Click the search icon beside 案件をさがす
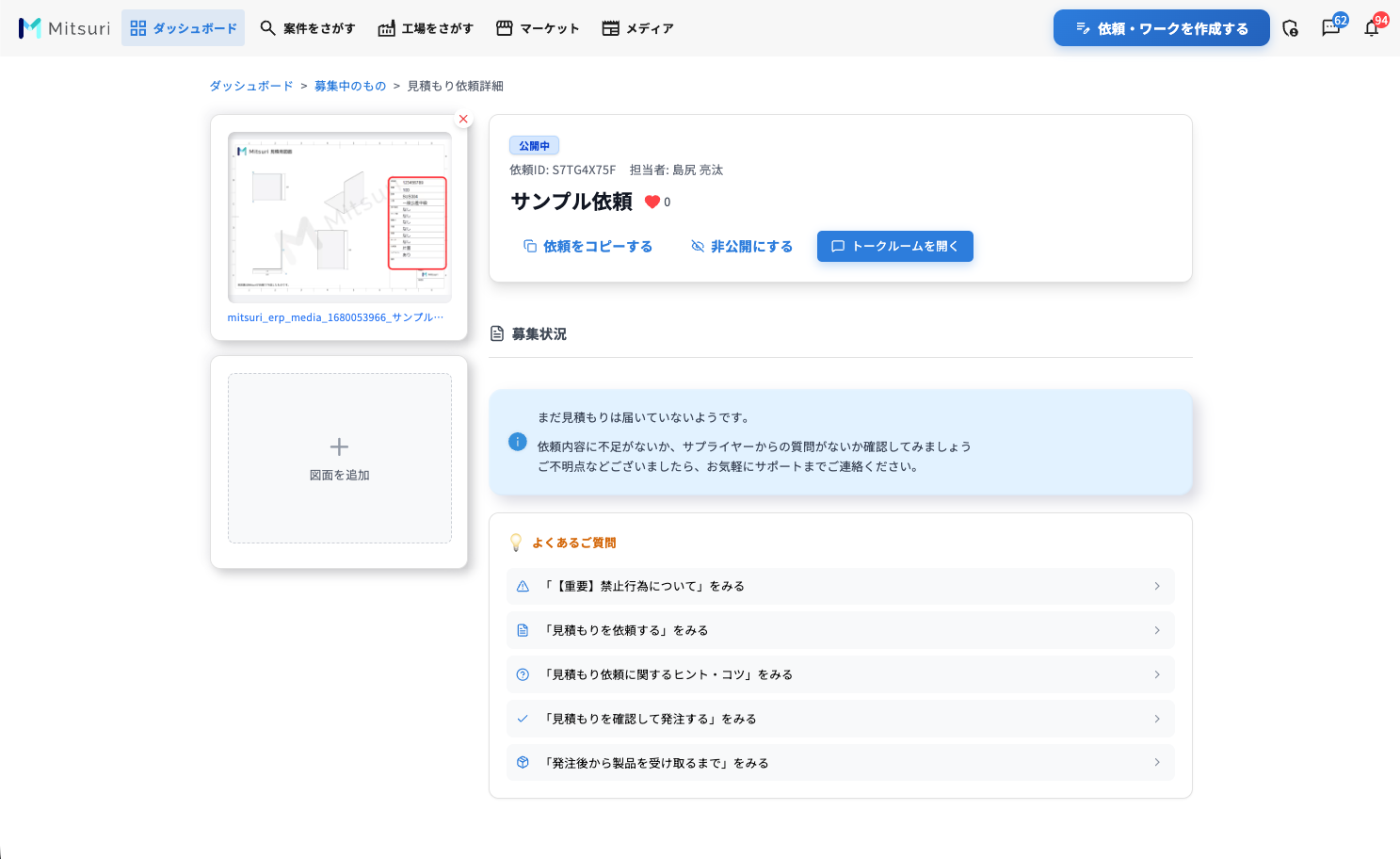Image resolution: width=1400 pixels, height=859 pixels. click(268, 28)
